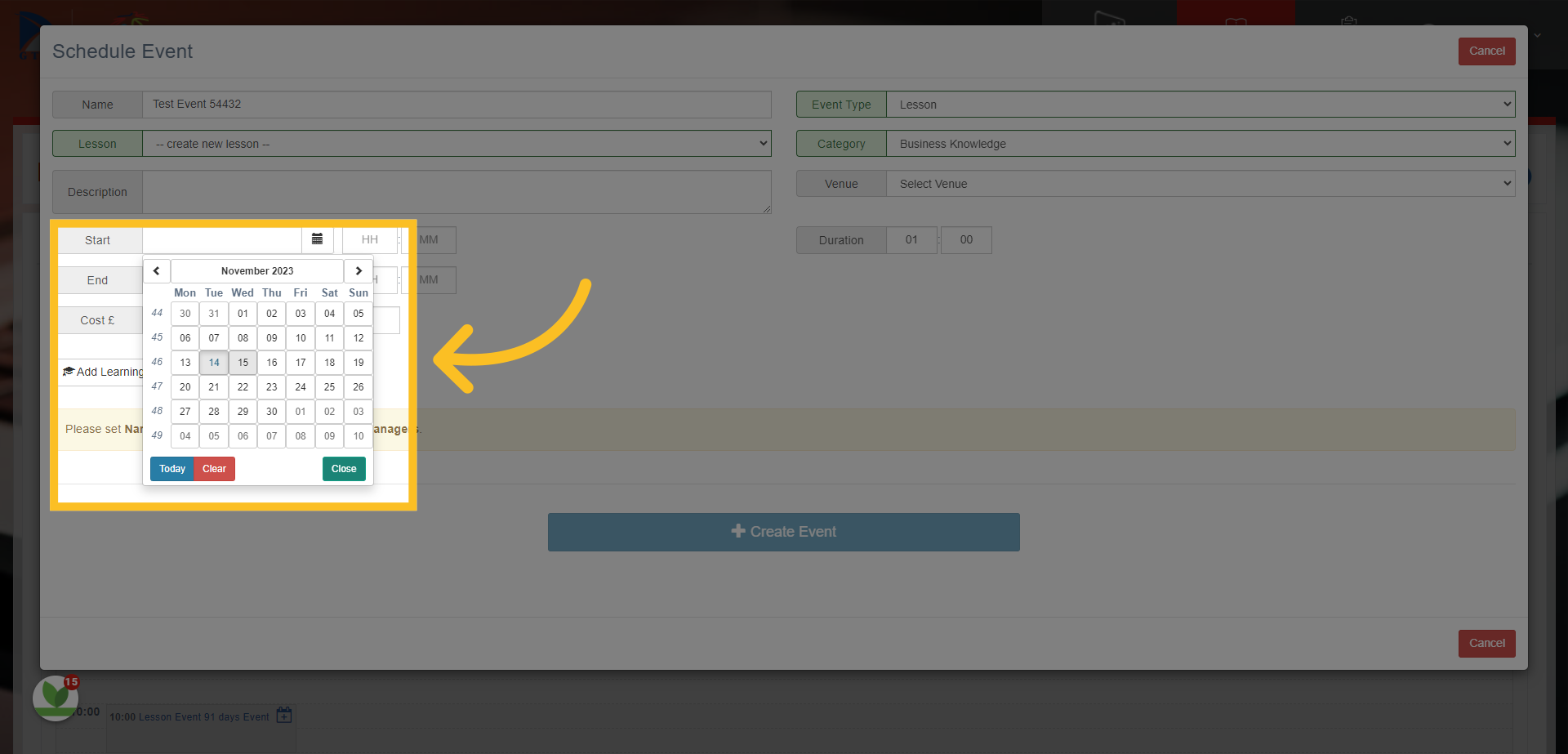Click the plant notification badge icon
This screenshot has width=1568, height=754.
point(56,698)
